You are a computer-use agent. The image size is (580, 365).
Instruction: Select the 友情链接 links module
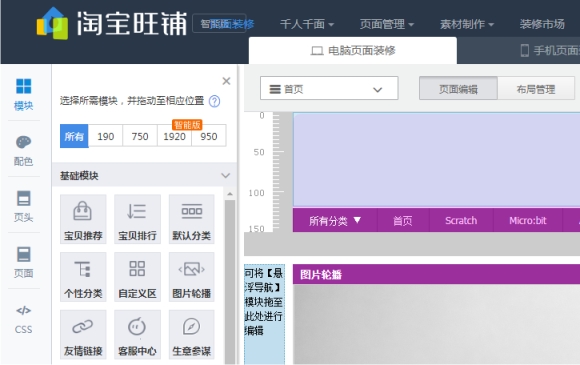pyautogui.click(x=83, y=335)
